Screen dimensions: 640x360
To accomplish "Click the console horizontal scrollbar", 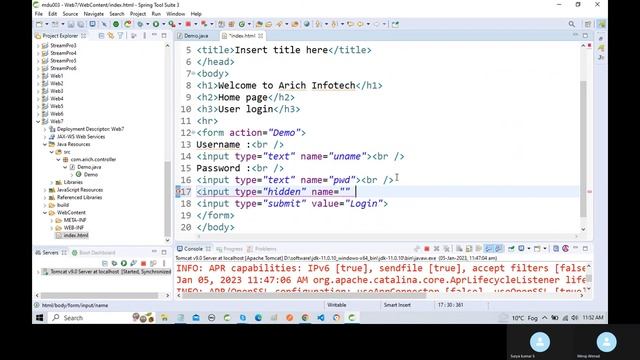I will (x=304, y=296).
